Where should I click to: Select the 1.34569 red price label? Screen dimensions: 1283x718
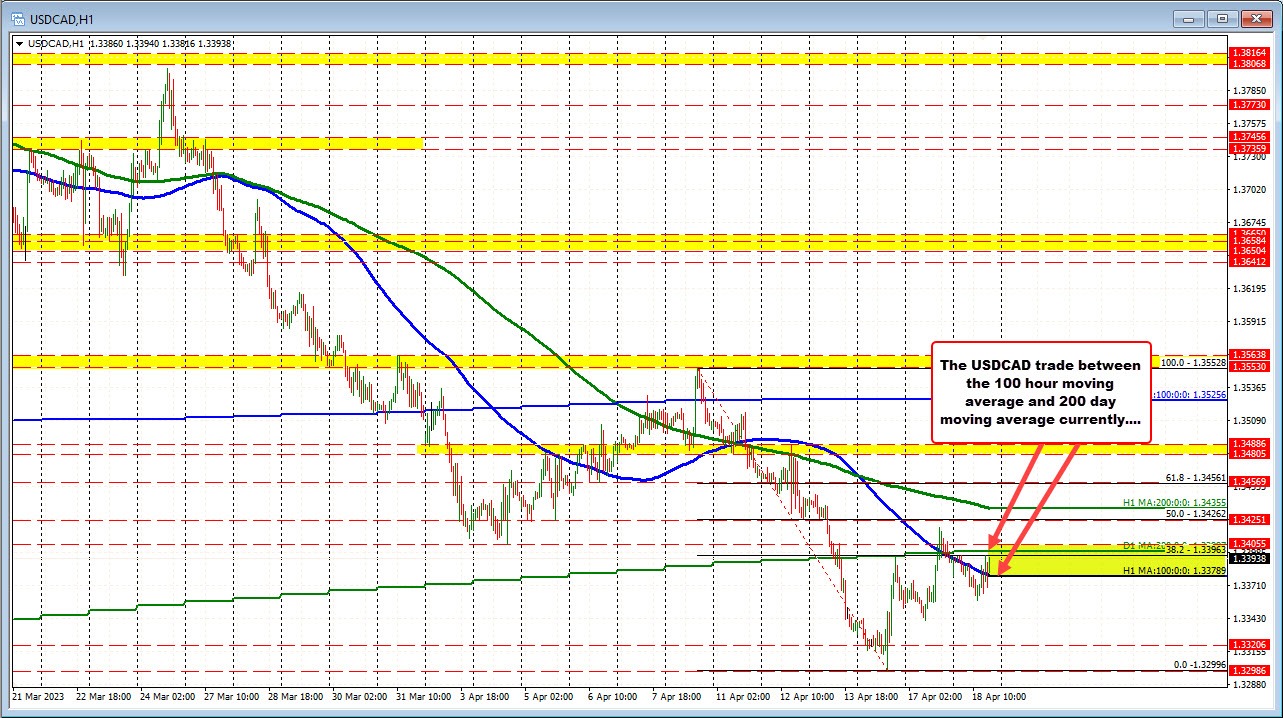1249,482
